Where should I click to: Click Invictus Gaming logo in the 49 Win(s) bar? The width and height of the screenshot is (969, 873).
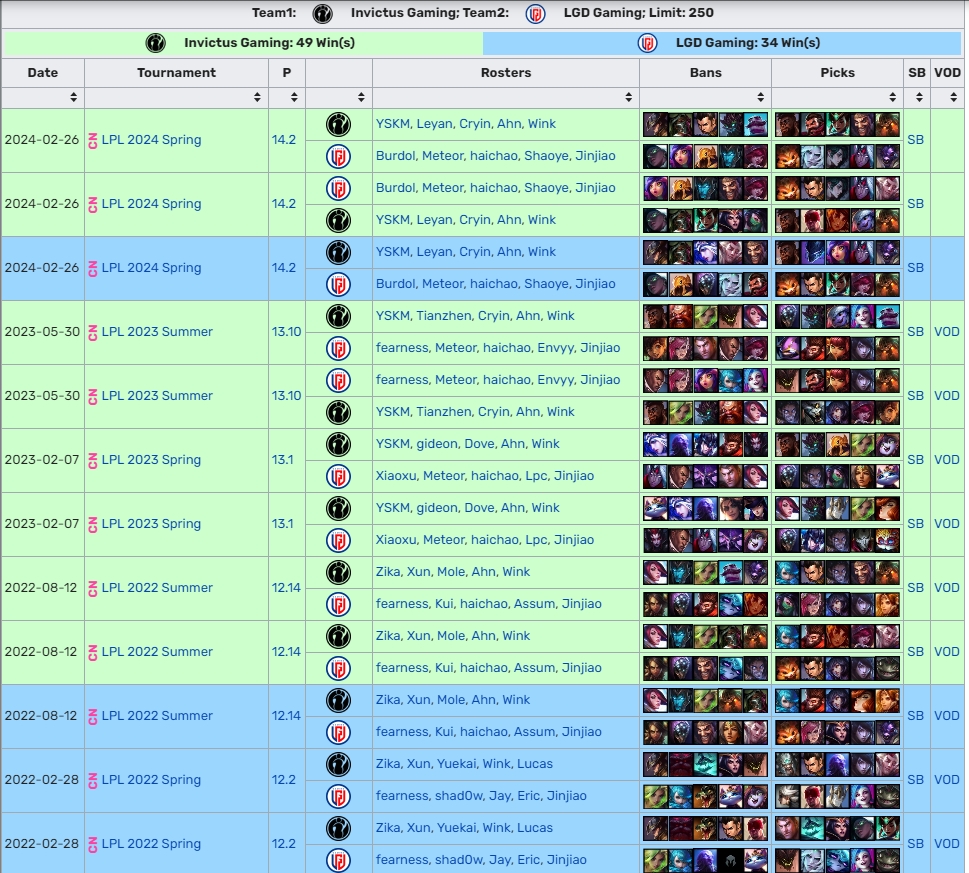pos(155,43)
